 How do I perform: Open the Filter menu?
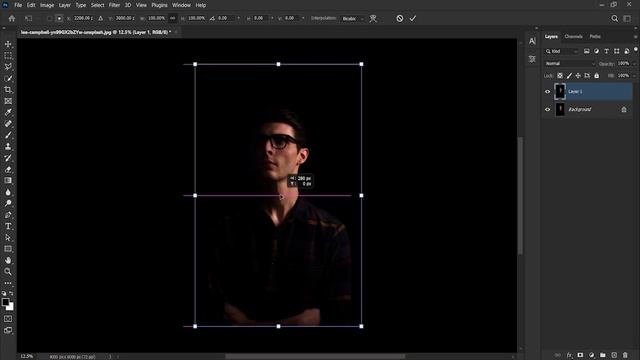[x=114, y=5]
